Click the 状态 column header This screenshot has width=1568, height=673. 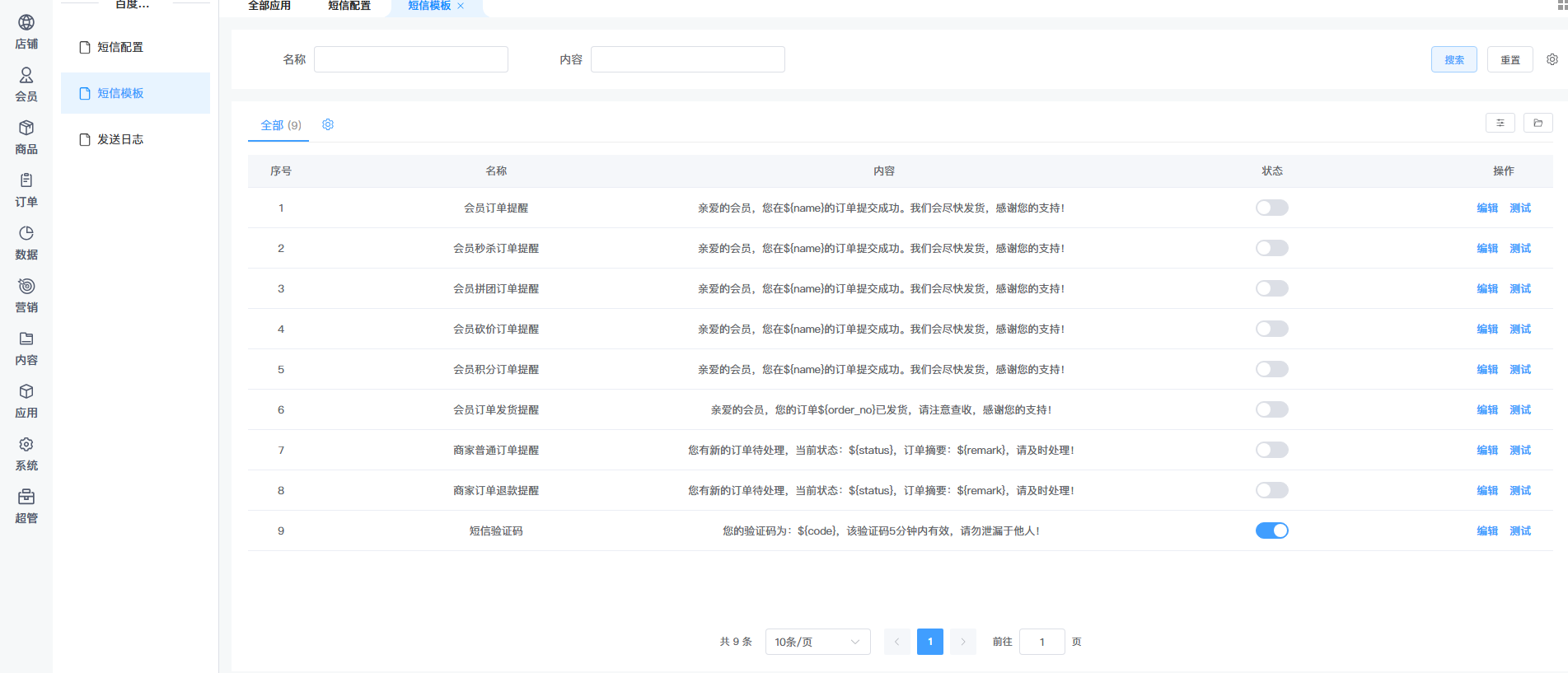pyautogui.click(x=1272, y=171)
